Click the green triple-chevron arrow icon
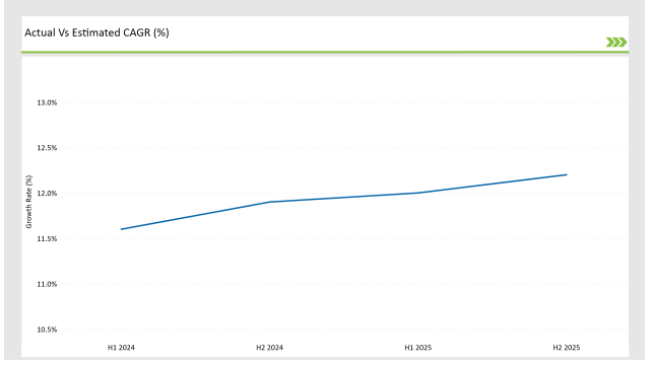 [616, 42]
